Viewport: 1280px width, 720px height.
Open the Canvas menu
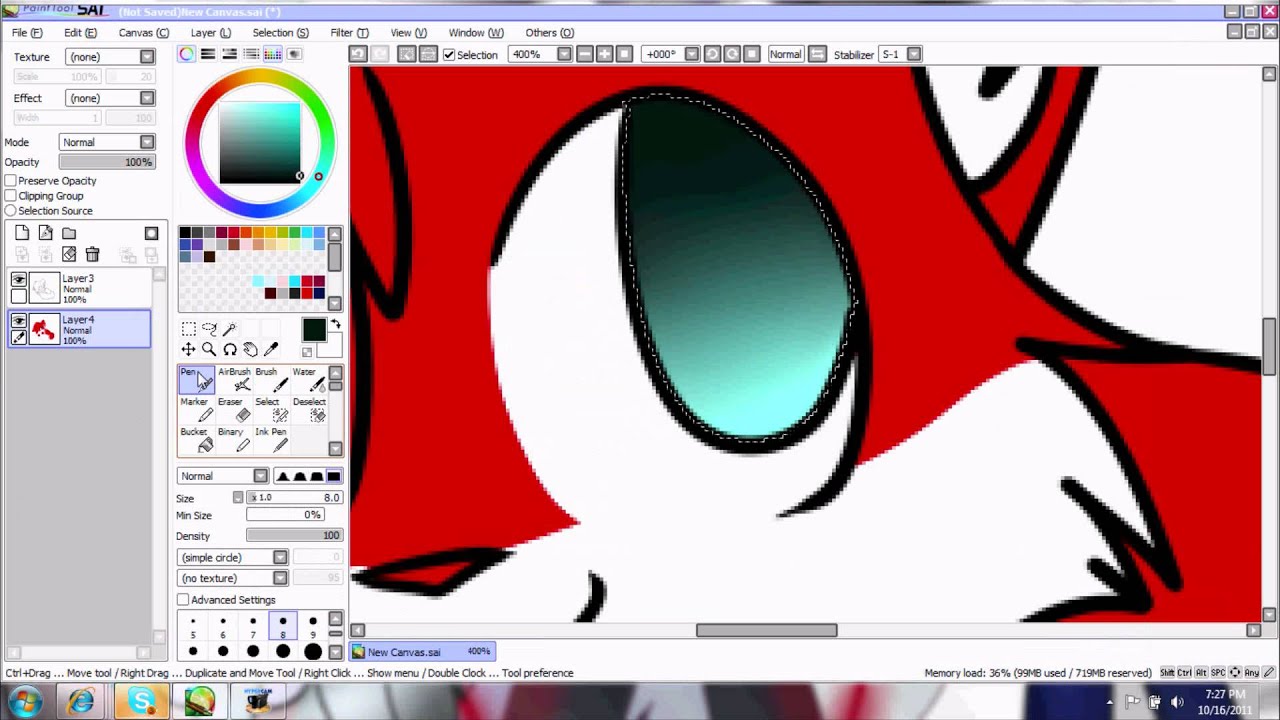click(x=144, y=33)
